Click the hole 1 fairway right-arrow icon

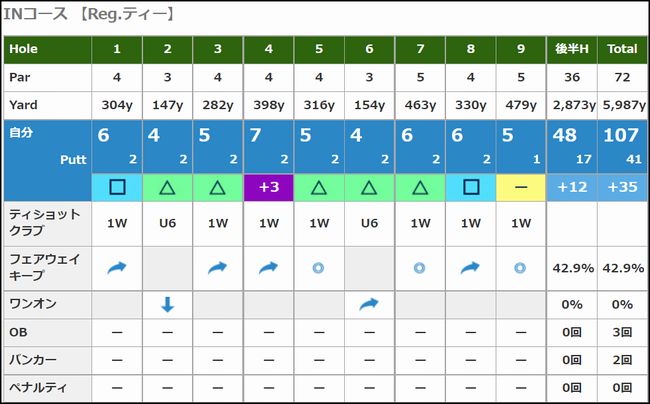tap(117, 268)
